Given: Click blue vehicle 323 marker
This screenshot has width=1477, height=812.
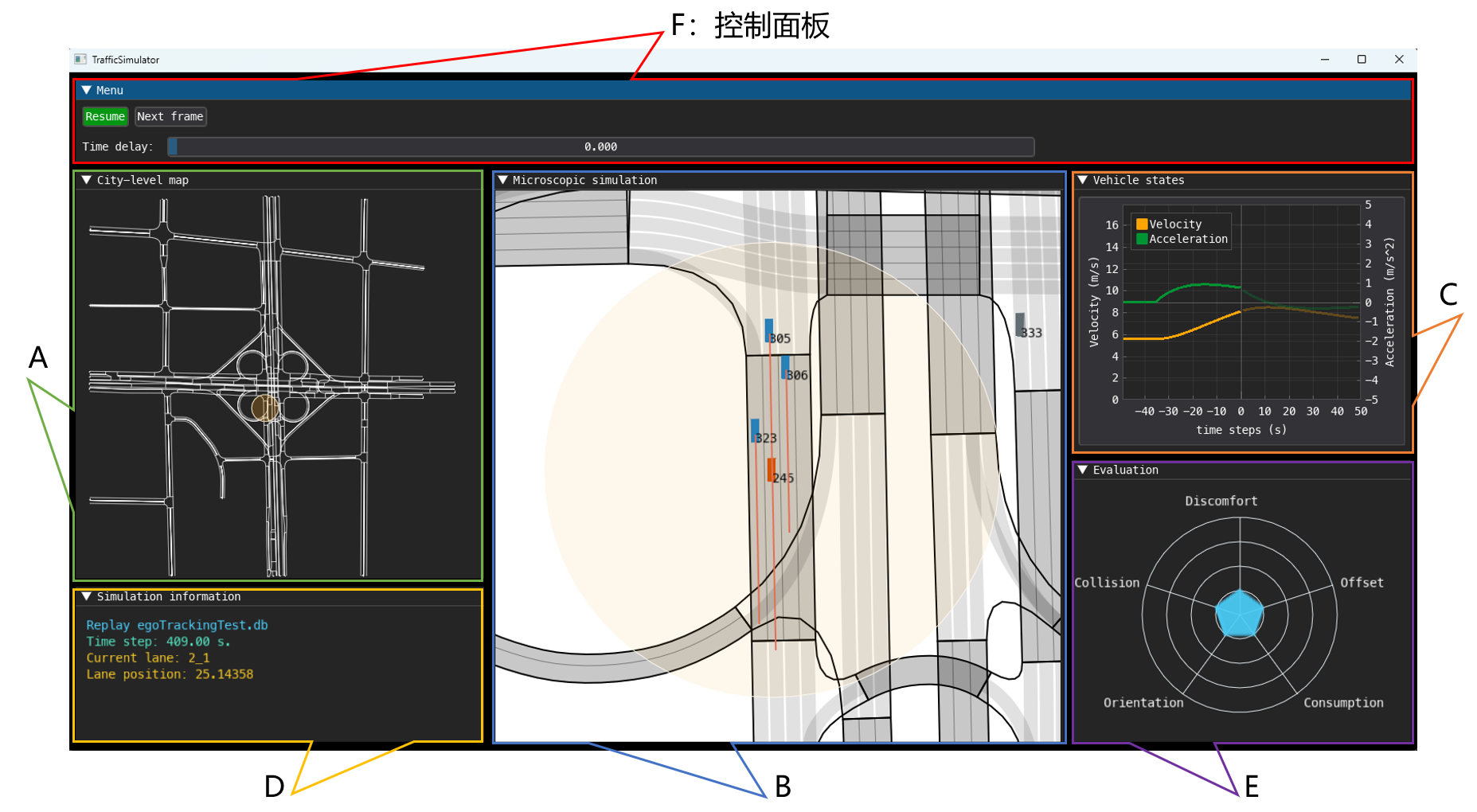Looking at the screenshot, I should pos(755,430).
